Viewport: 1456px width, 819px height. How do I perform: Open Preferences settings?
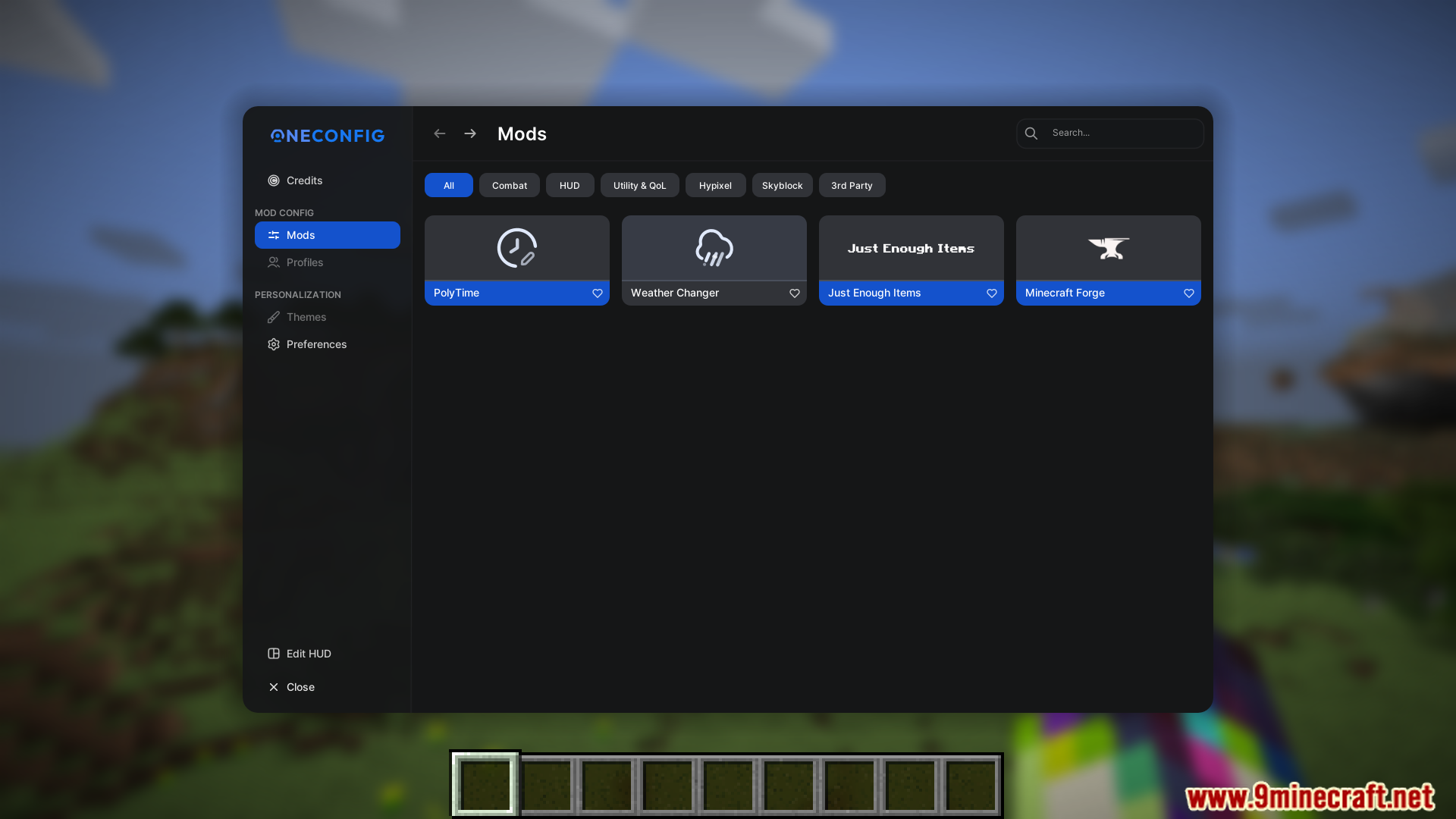327,344
